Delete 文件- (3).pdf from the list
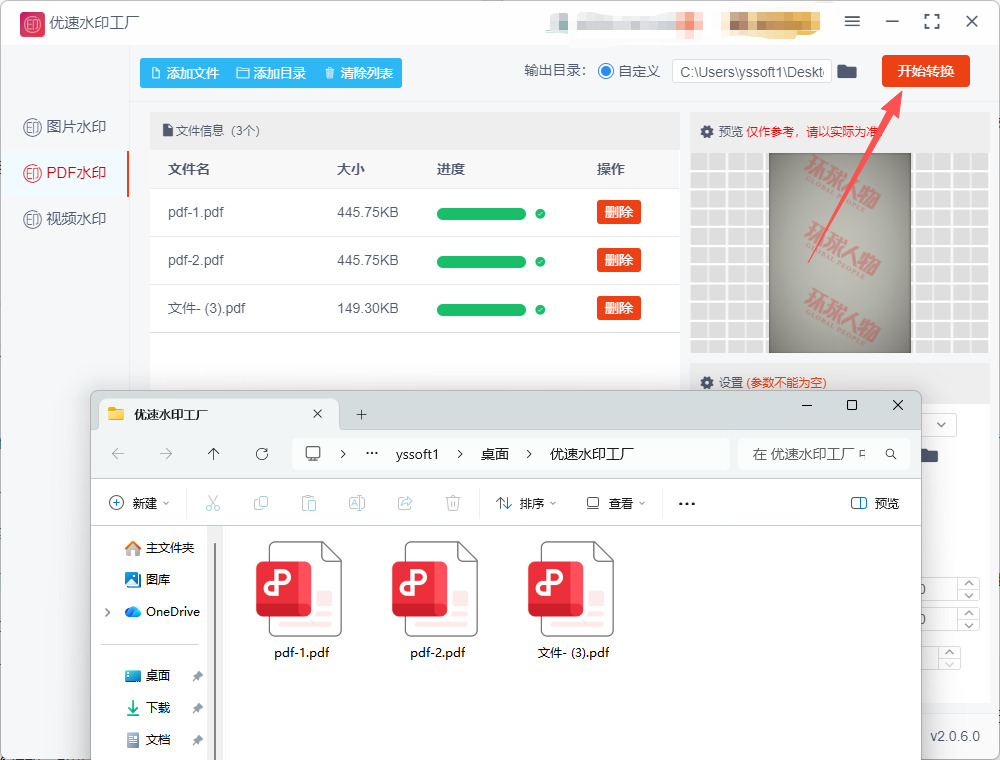This screenshot has width=1000, height=760. pos(619,308)
